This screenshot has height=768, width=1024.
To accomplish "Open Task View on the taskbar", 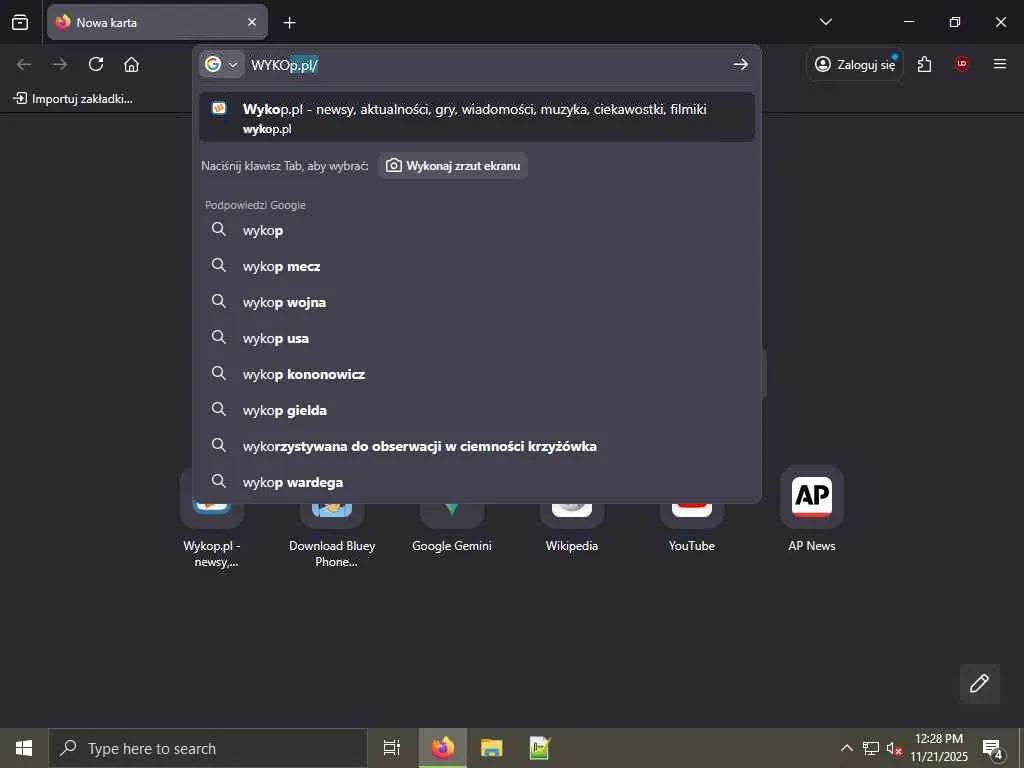I will pos(392,748).
